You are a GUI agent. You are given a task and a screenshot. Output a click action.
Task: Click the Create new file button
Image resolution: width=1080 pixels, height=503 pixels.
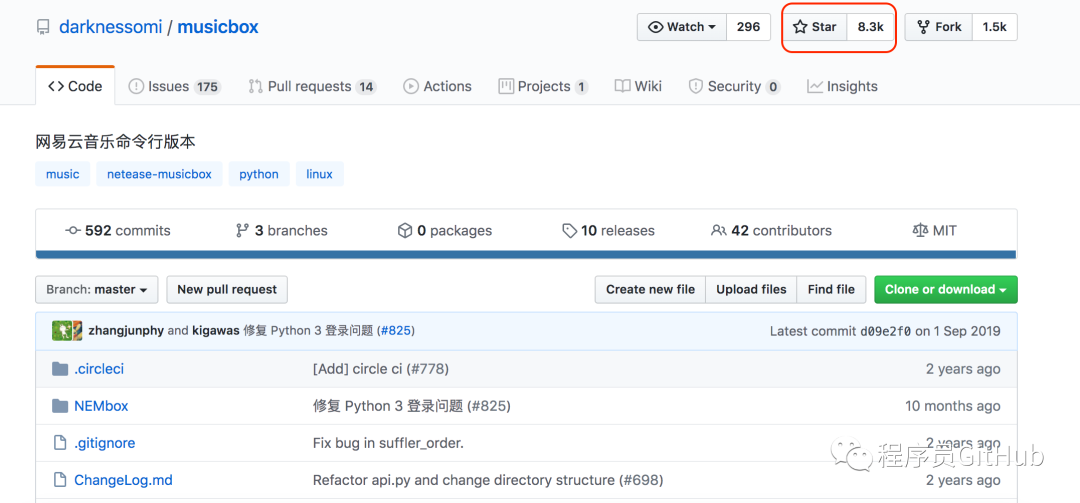point(650,289)
